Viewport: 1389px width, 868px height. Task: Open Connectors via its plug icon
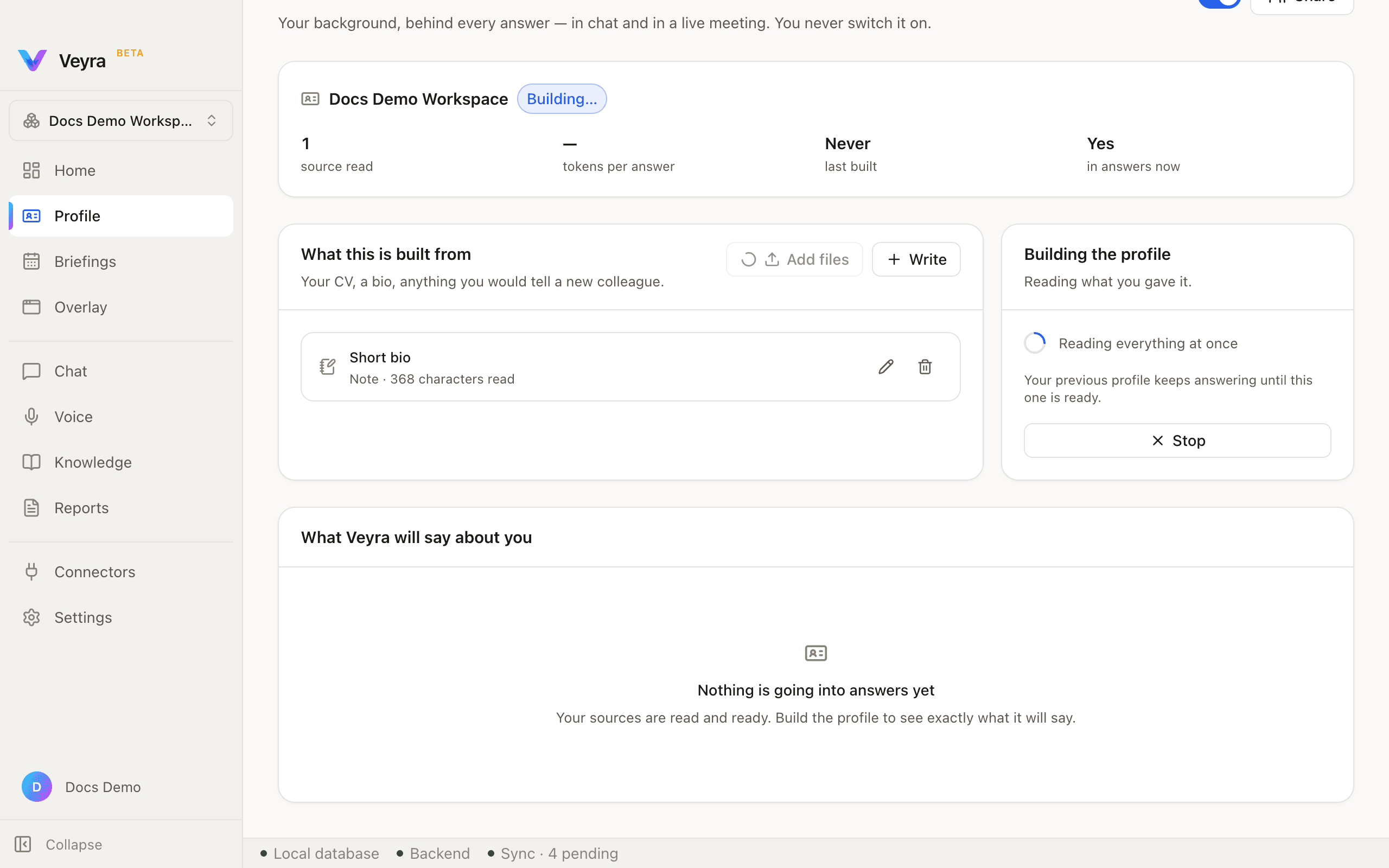tap(31, 572)
